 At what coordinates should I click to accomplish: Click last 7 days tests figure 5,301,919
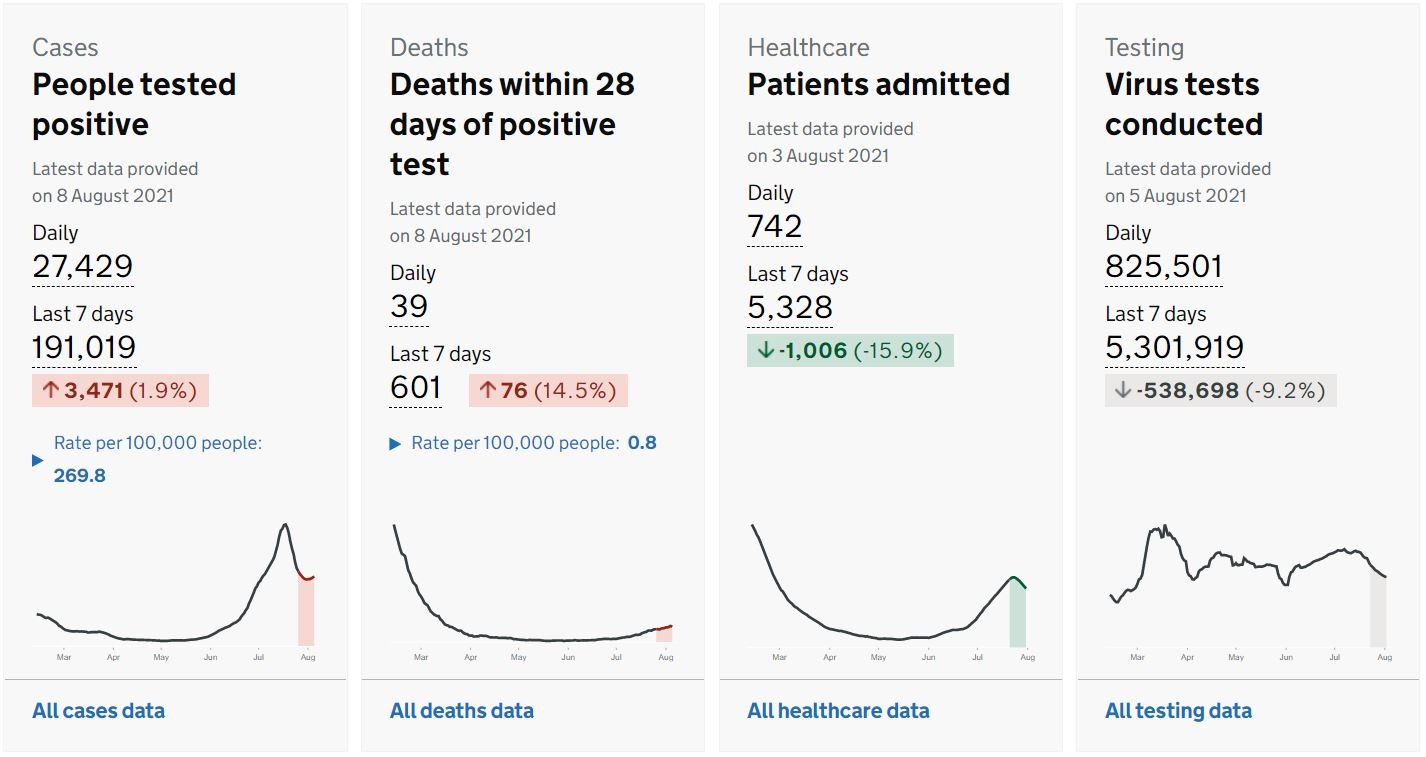click(1174, 347)
